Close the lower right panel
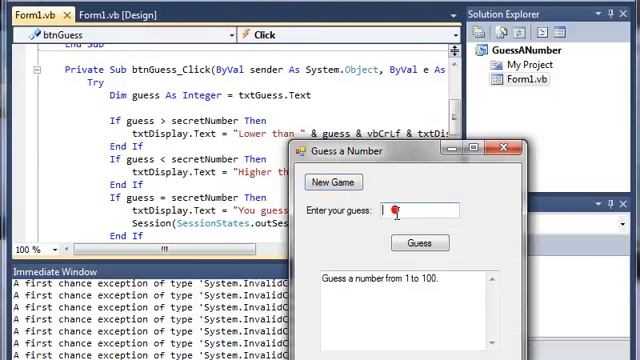Screen dimensions: 640x360 (623, 203)
